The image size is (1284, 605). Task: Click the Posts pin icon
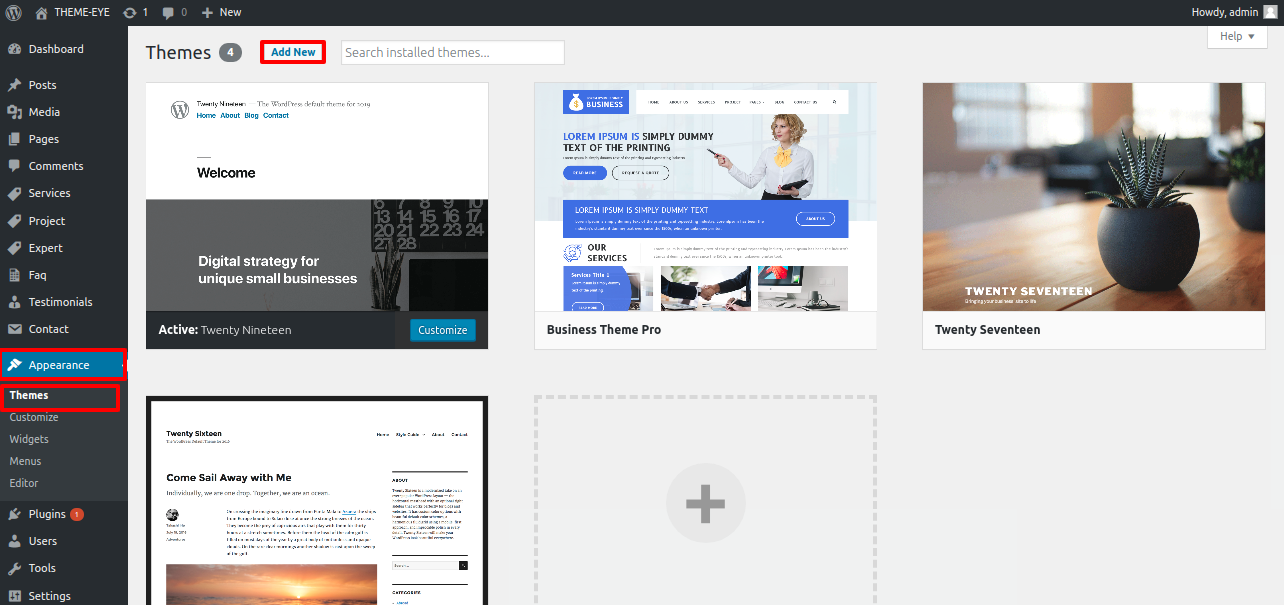pos(14,85)
